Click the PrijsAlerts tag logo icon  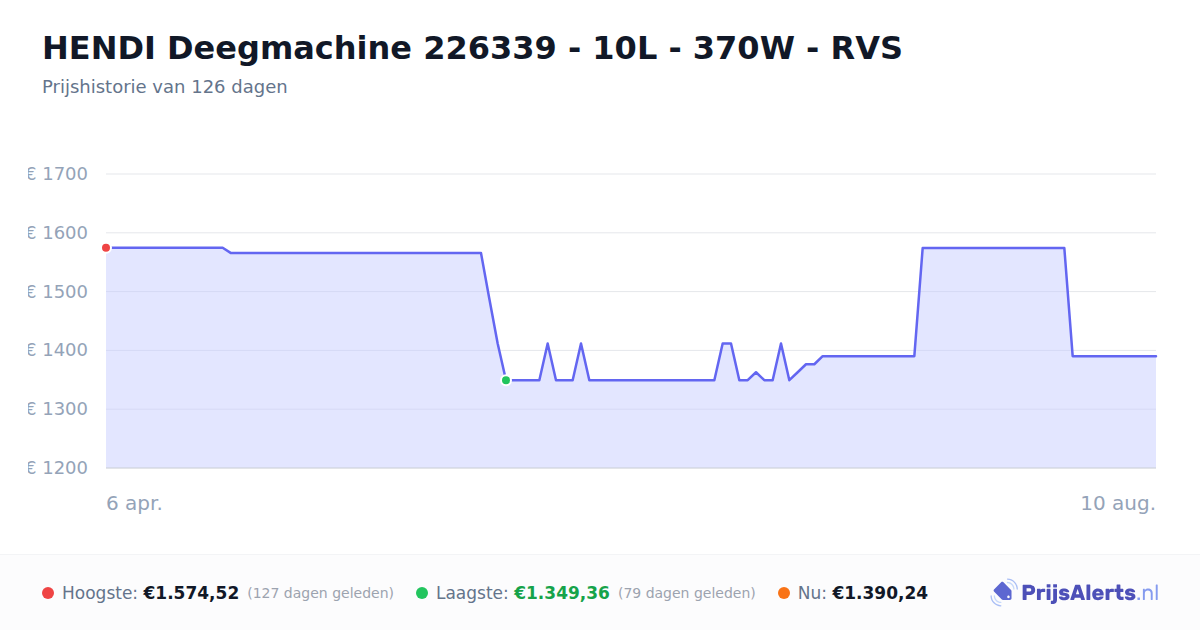(x=1004, y=593)
